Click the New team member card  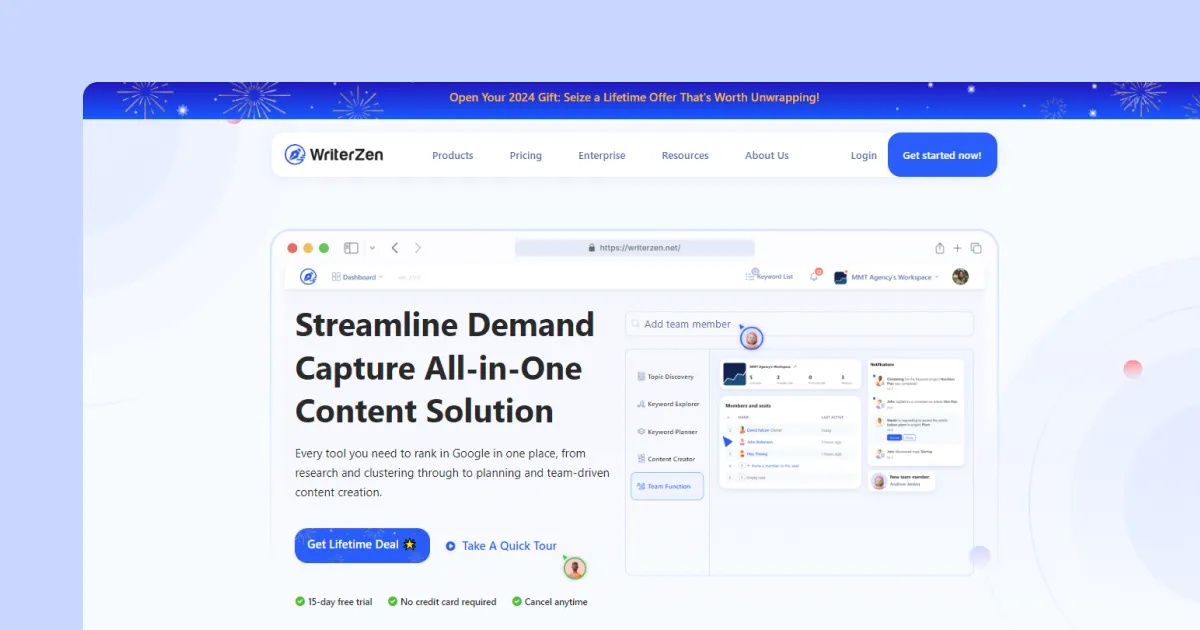(902, 481)
